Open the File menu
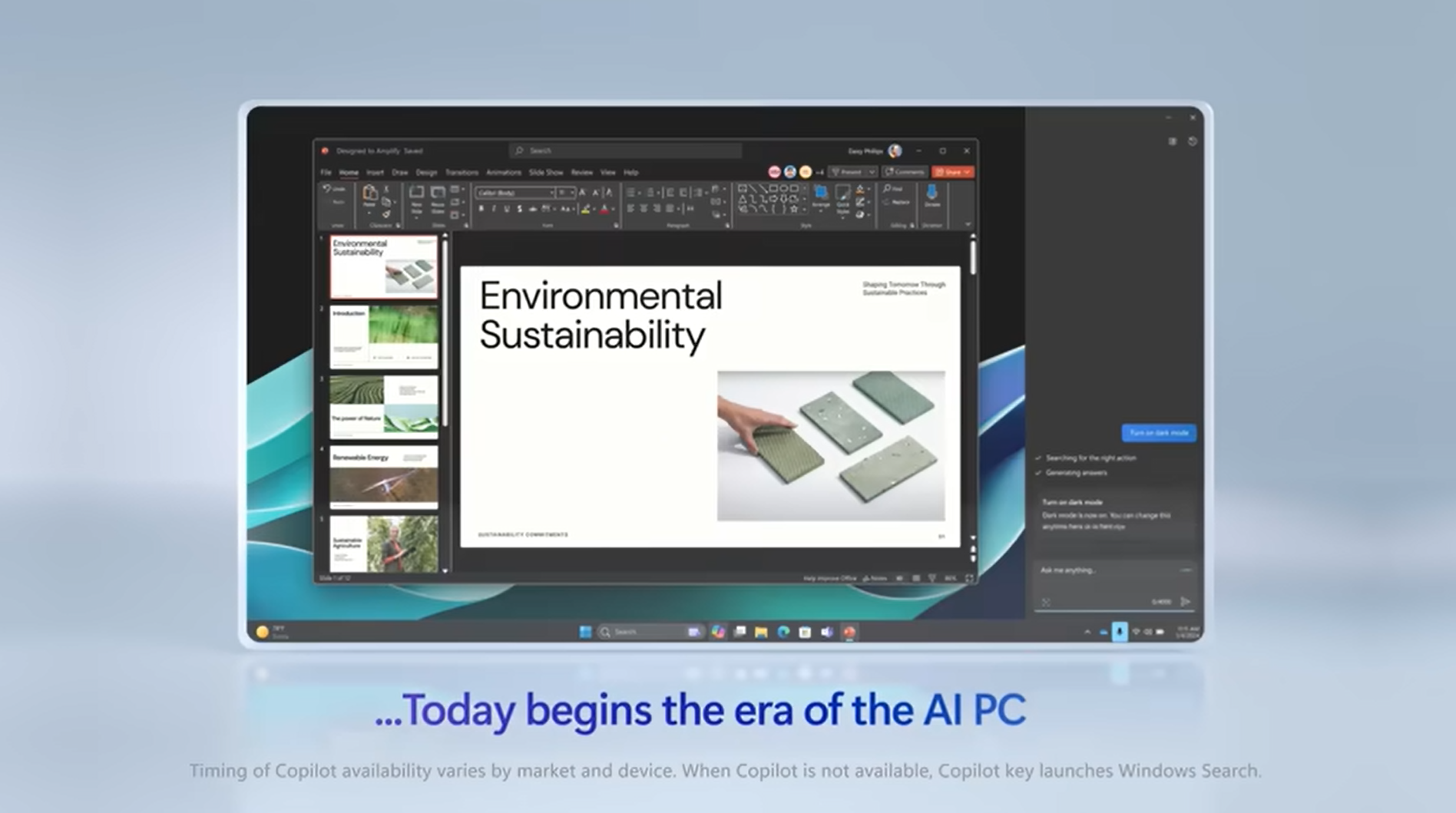 (x=326, y=173)
